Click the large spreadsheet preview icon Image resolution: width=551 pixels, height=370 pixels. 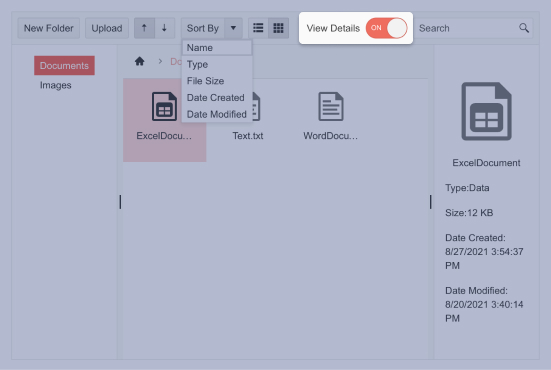pos(486,111)
